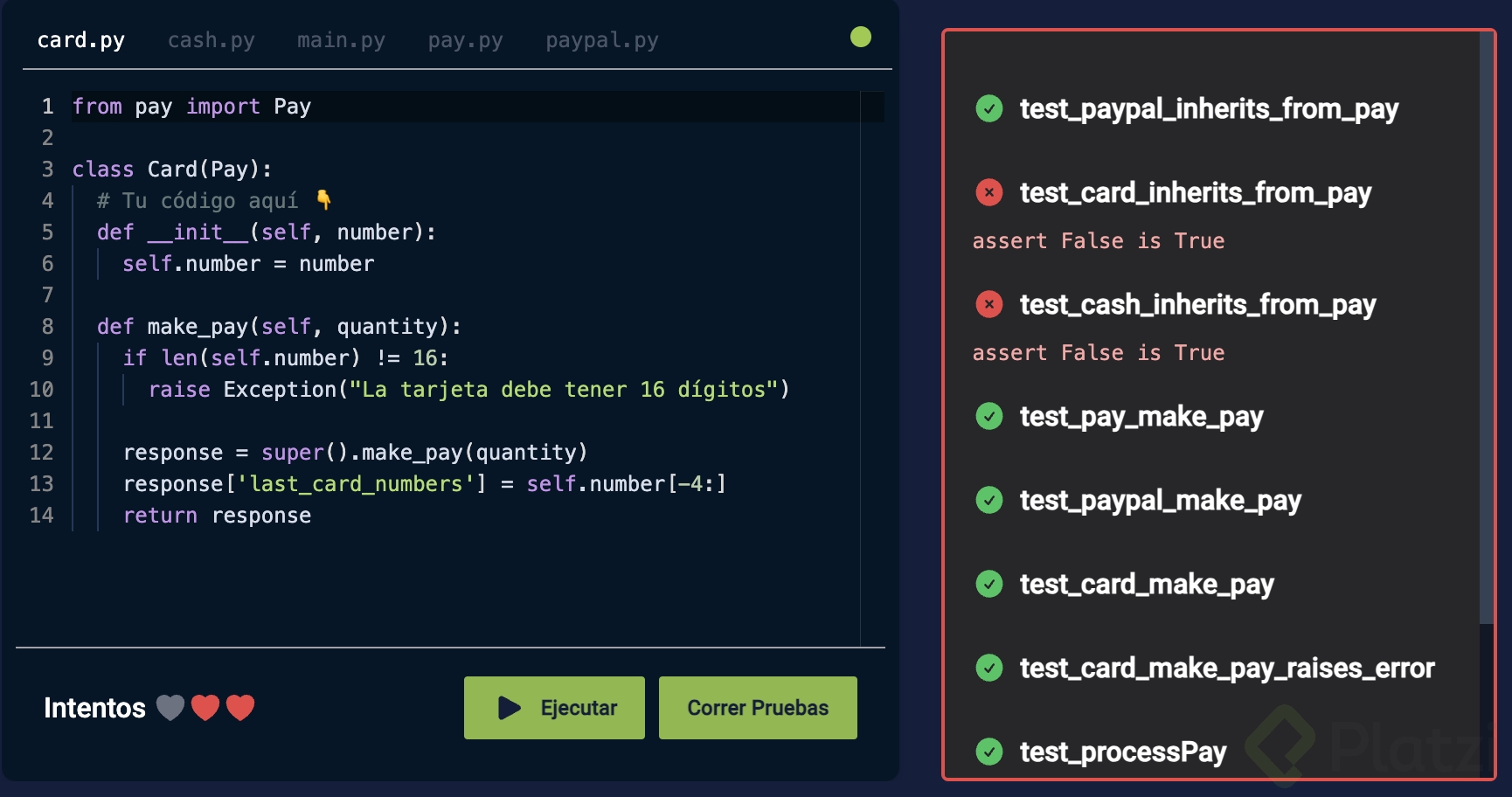
Task: Click green check icon beside test_paypal_inherits_from_pay
Action: click(989, 108)
